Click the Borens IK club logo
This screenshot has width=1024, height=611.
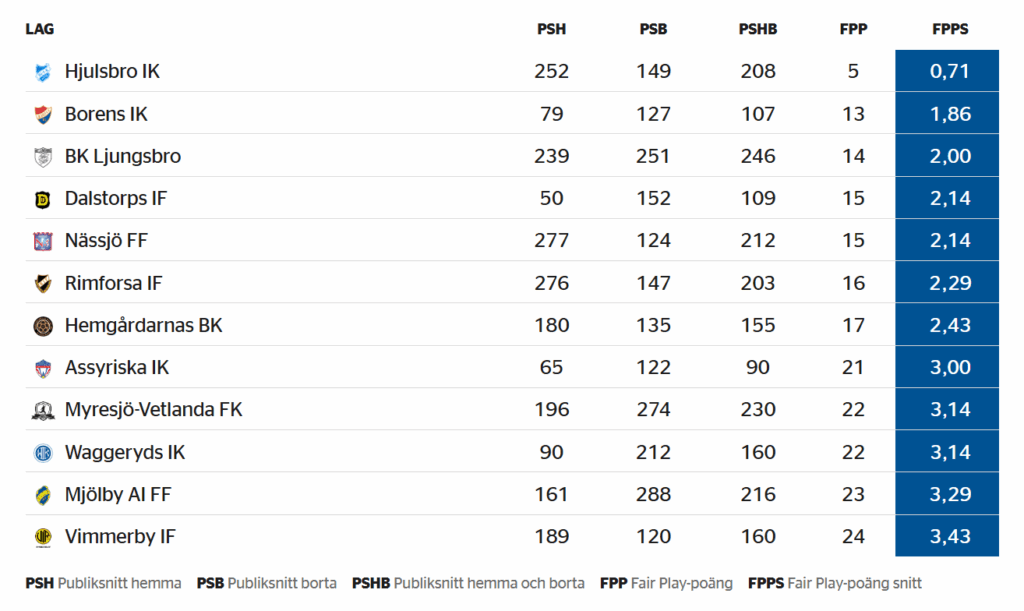tap(43, 114)
